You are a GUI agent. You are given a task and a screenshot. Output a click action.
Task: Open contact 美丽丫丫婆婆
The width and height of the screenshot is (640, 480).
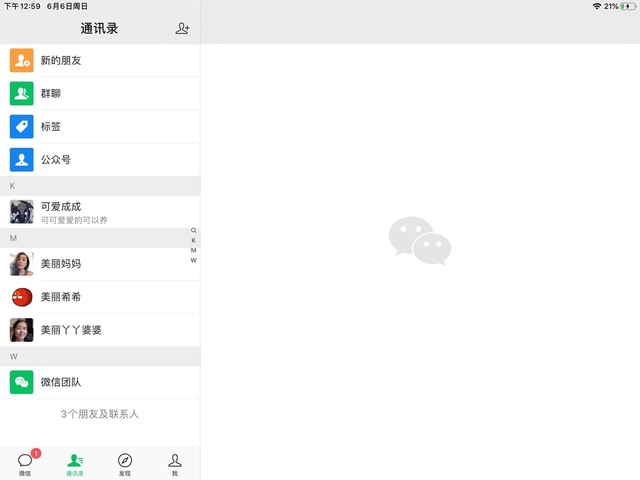click(100, 330)
